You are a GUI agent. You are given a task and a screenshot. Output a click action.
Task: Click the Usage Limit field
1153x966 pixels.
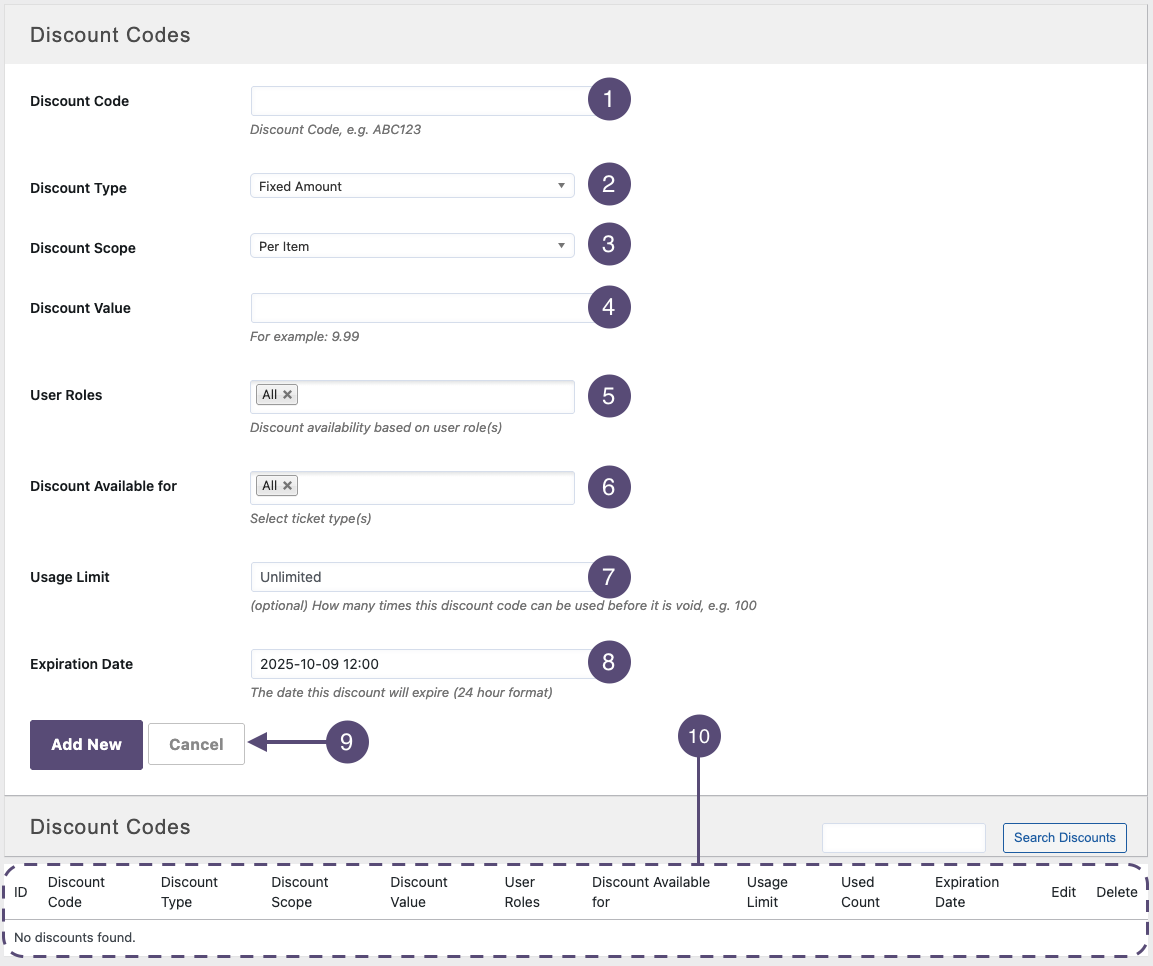click(x=418, y=577)
